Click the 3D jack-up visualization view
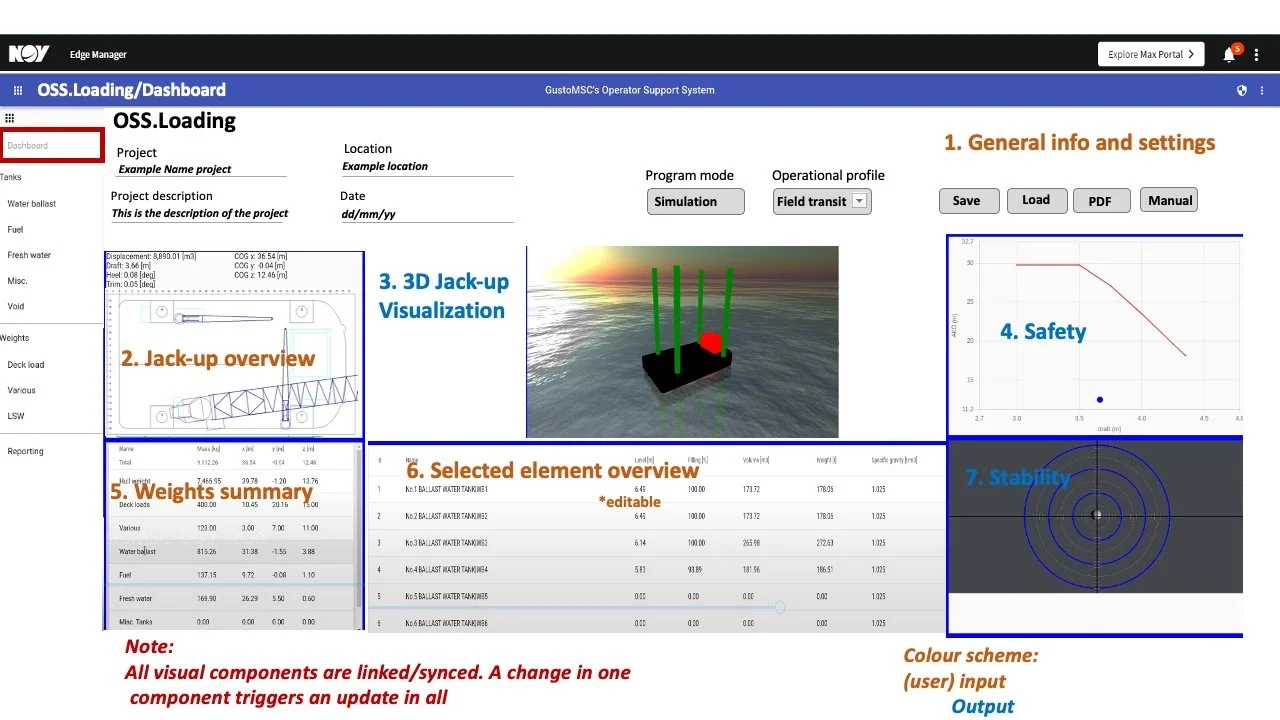Viewport: 1280px width, 720px height. pos(682,342)
